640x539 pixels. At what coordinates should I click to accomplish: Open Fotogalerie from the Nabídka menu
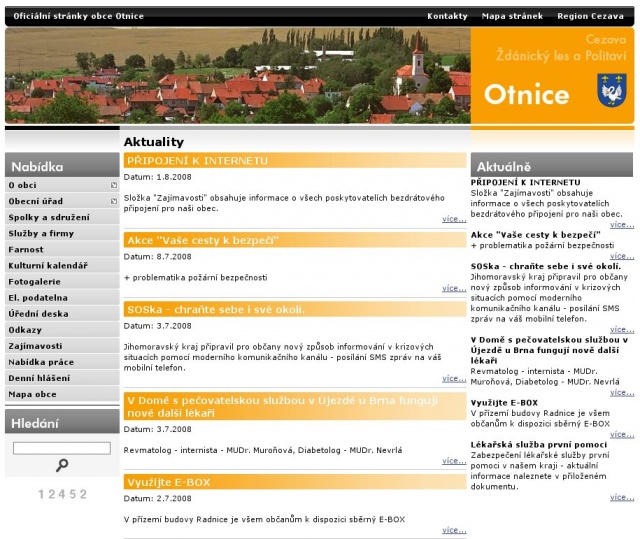tap(34, 281)
